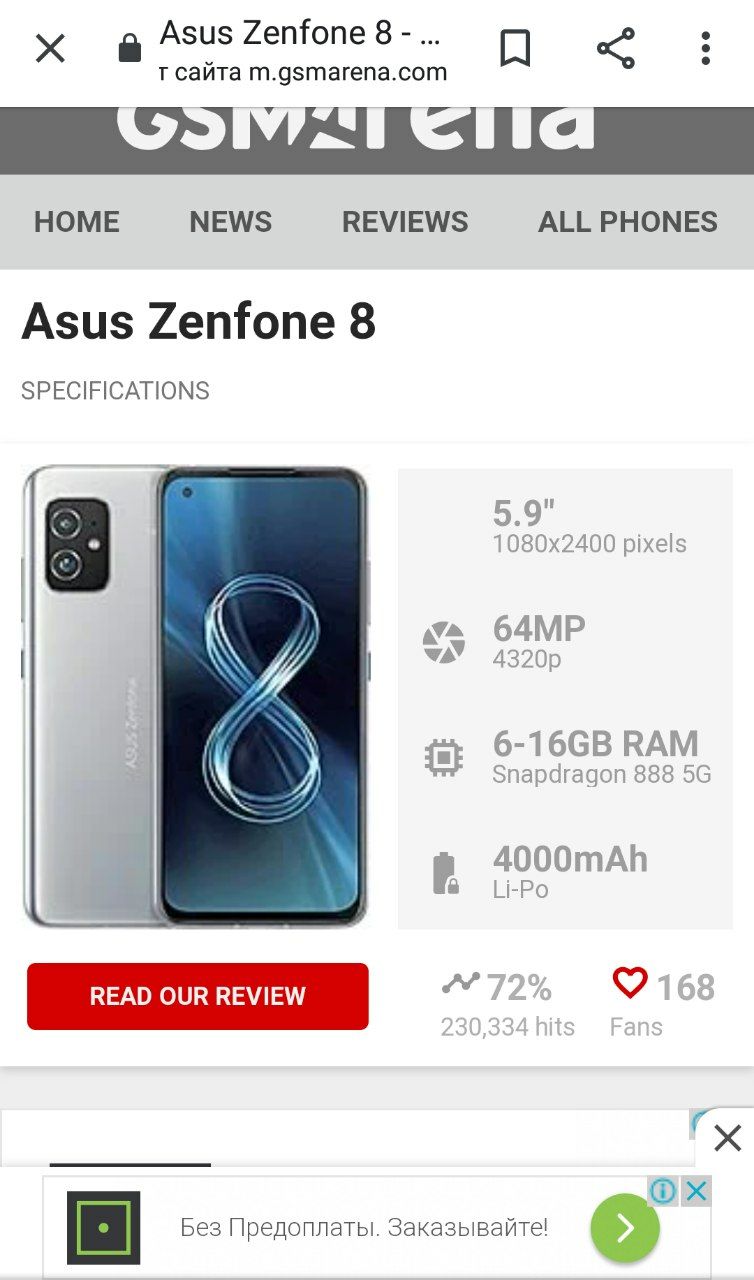This screenshot has width=754, height=1280.
Task: Open the three-dot browser menu
Action: tap(705, 48)
